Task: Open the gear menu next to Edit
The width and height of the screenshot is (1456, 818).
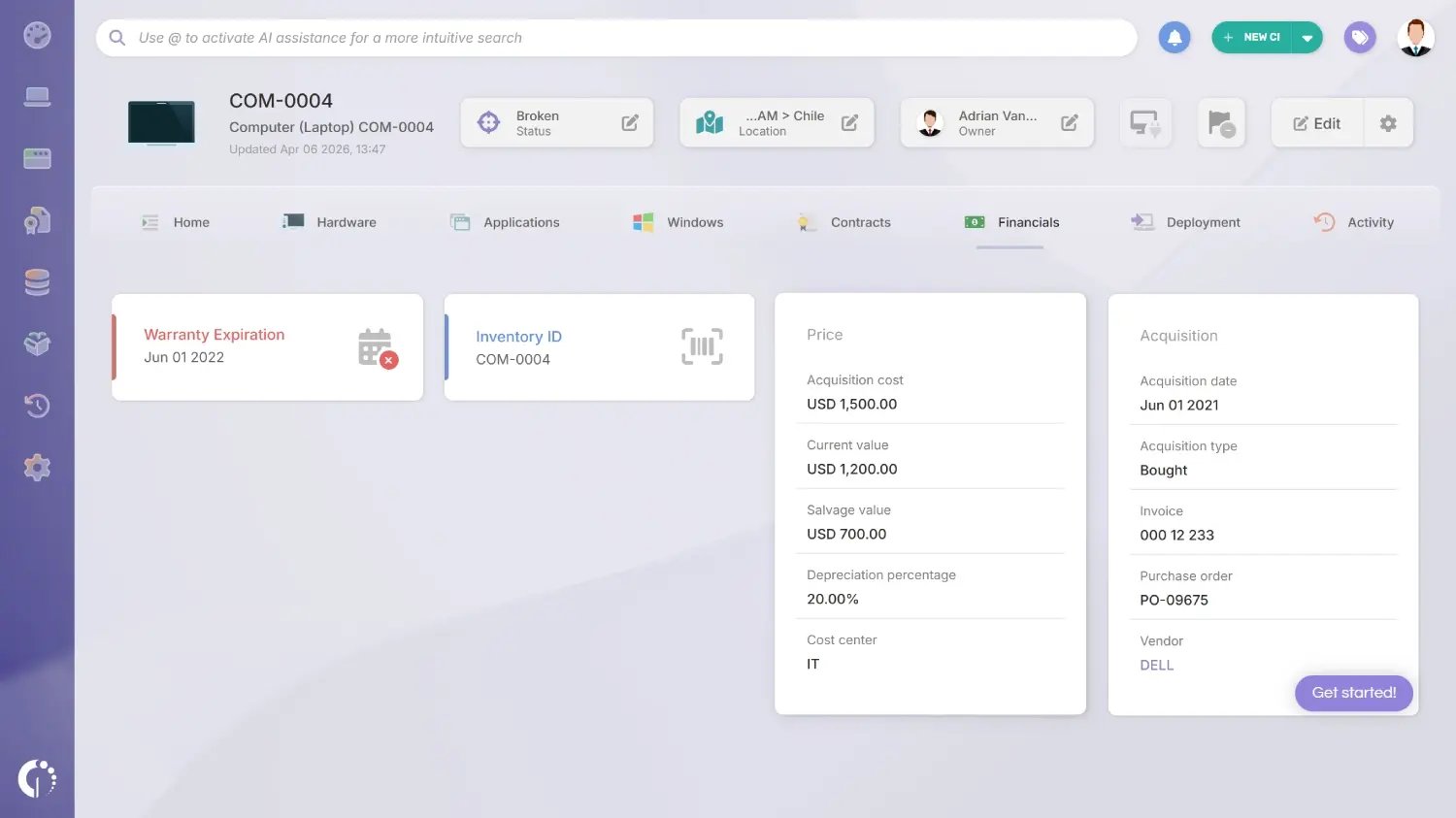Action: coord(1388,122)
